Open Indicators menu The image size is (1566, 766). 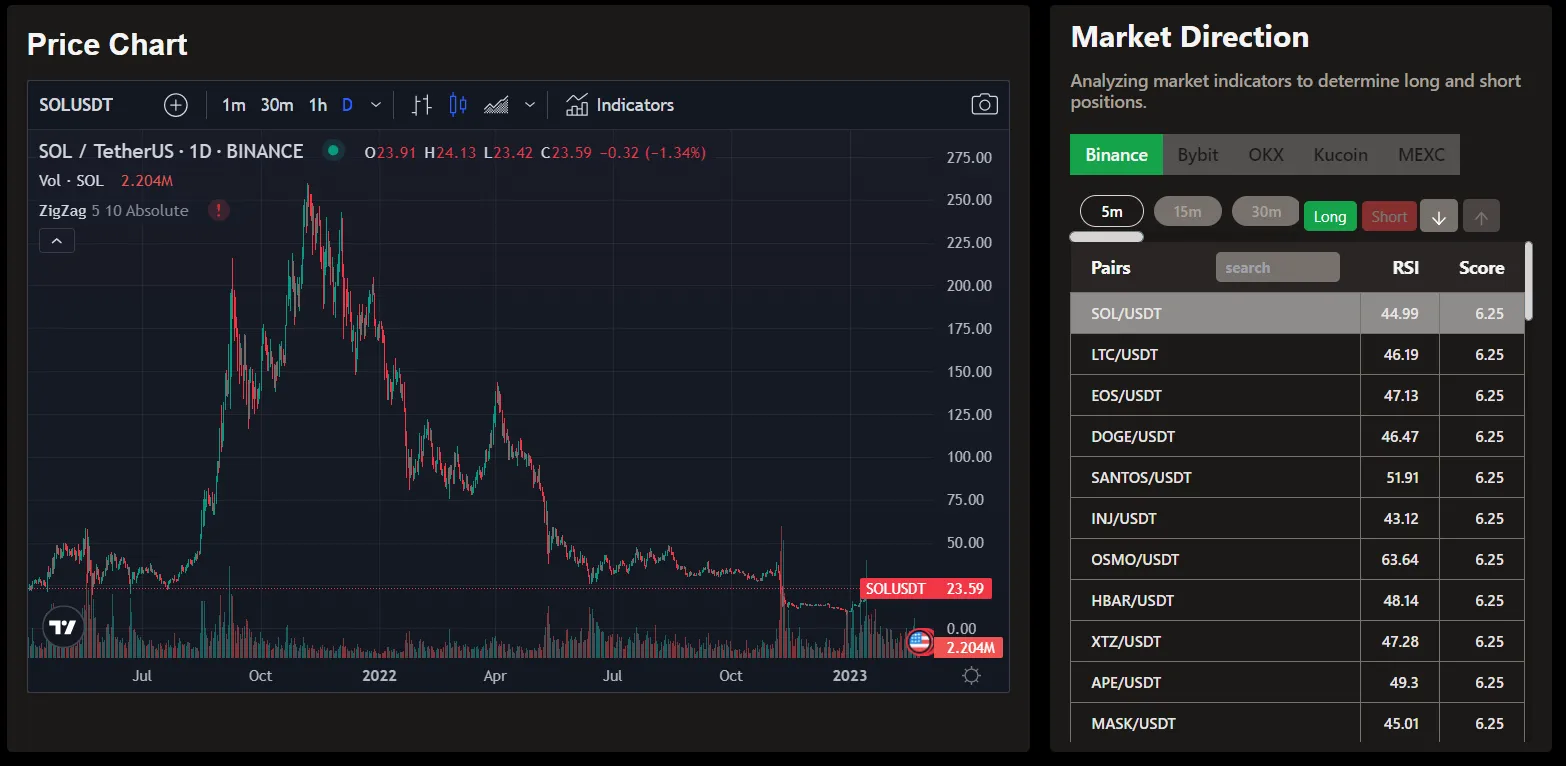coord(619,105)
